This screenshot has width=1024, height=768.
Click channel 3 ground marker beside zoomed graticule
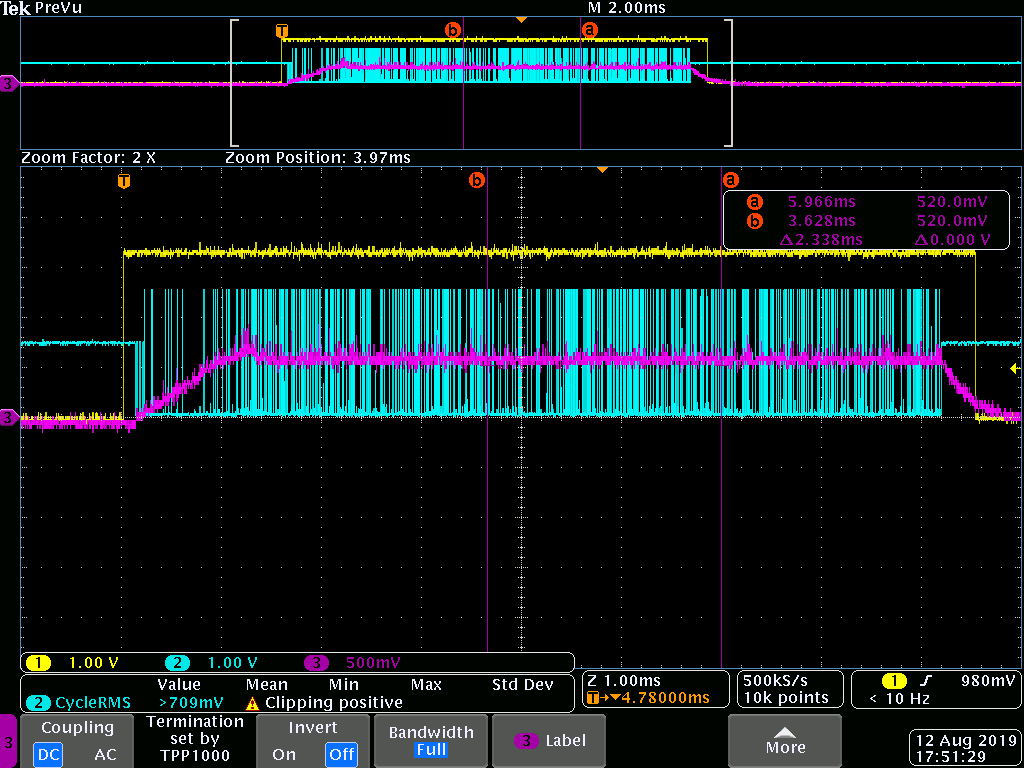coord(9,417)
